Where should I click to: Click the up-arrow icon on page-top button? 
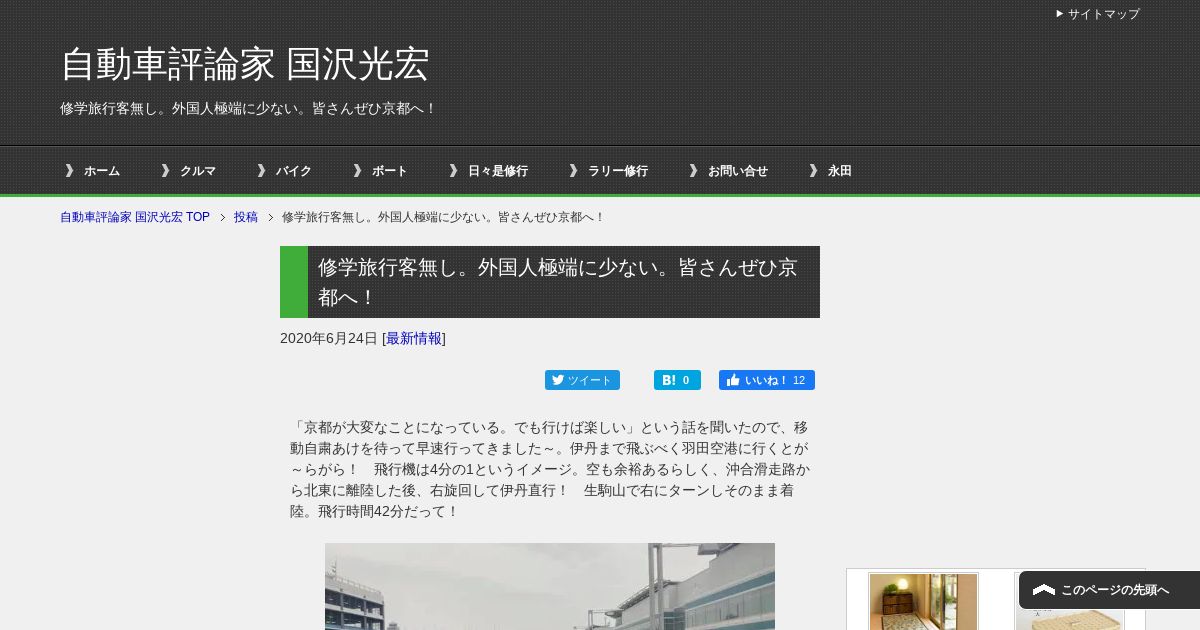1044,590
